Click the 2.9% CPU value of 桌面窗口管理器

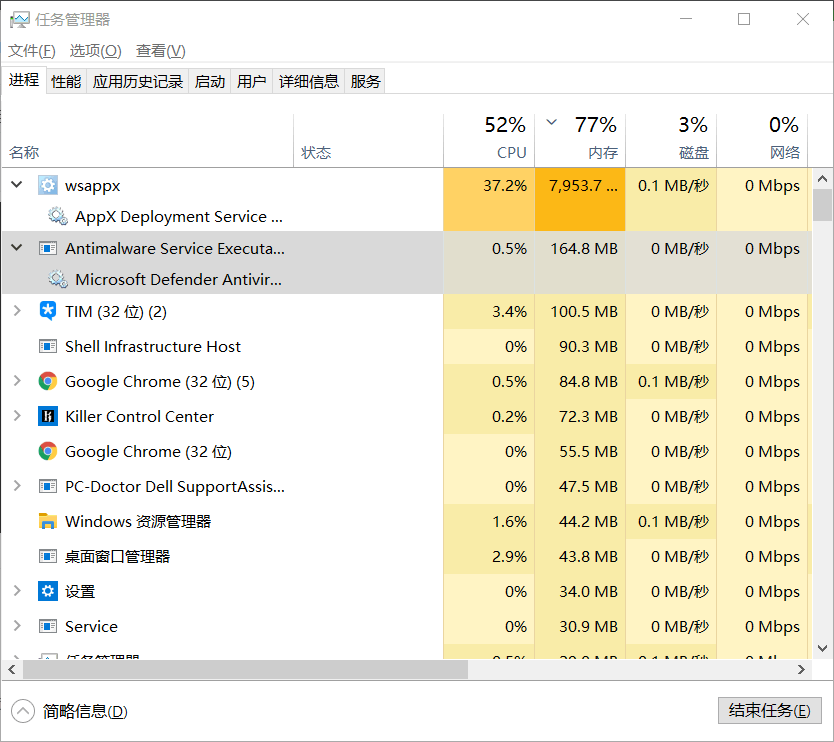(x=509, y=556)
